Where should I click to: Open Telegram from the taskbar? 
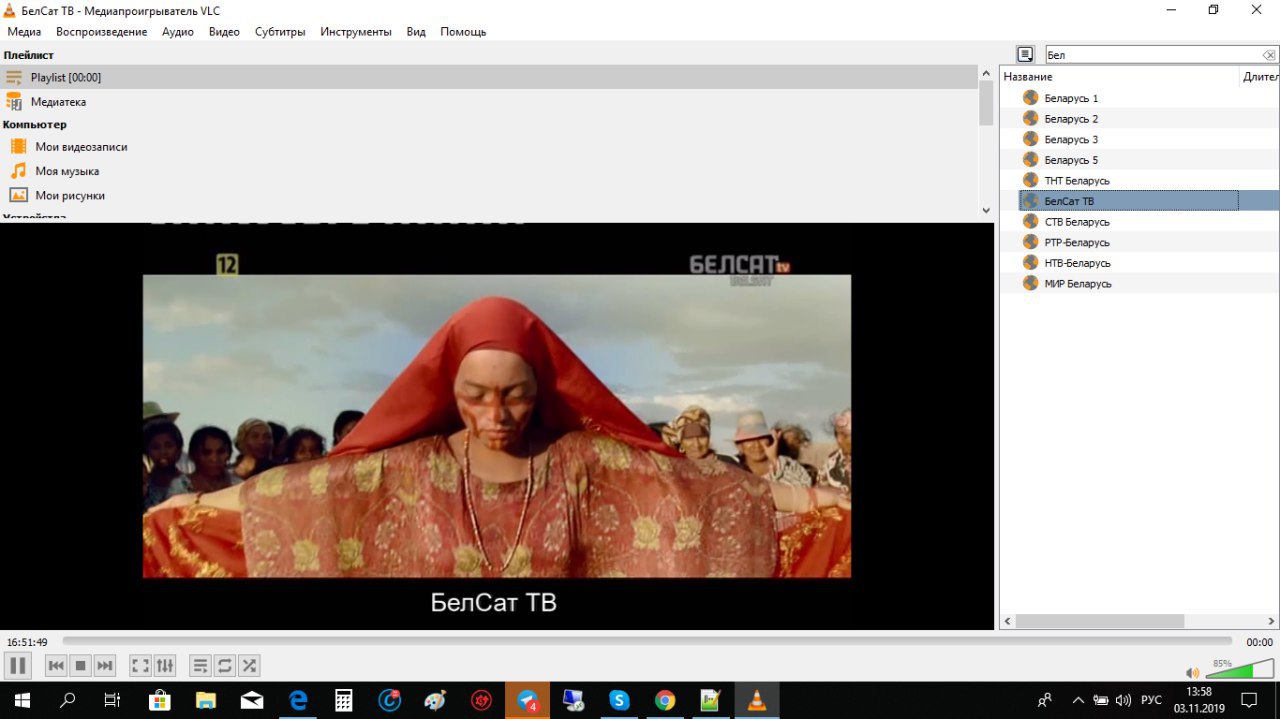tap(527, 700)
